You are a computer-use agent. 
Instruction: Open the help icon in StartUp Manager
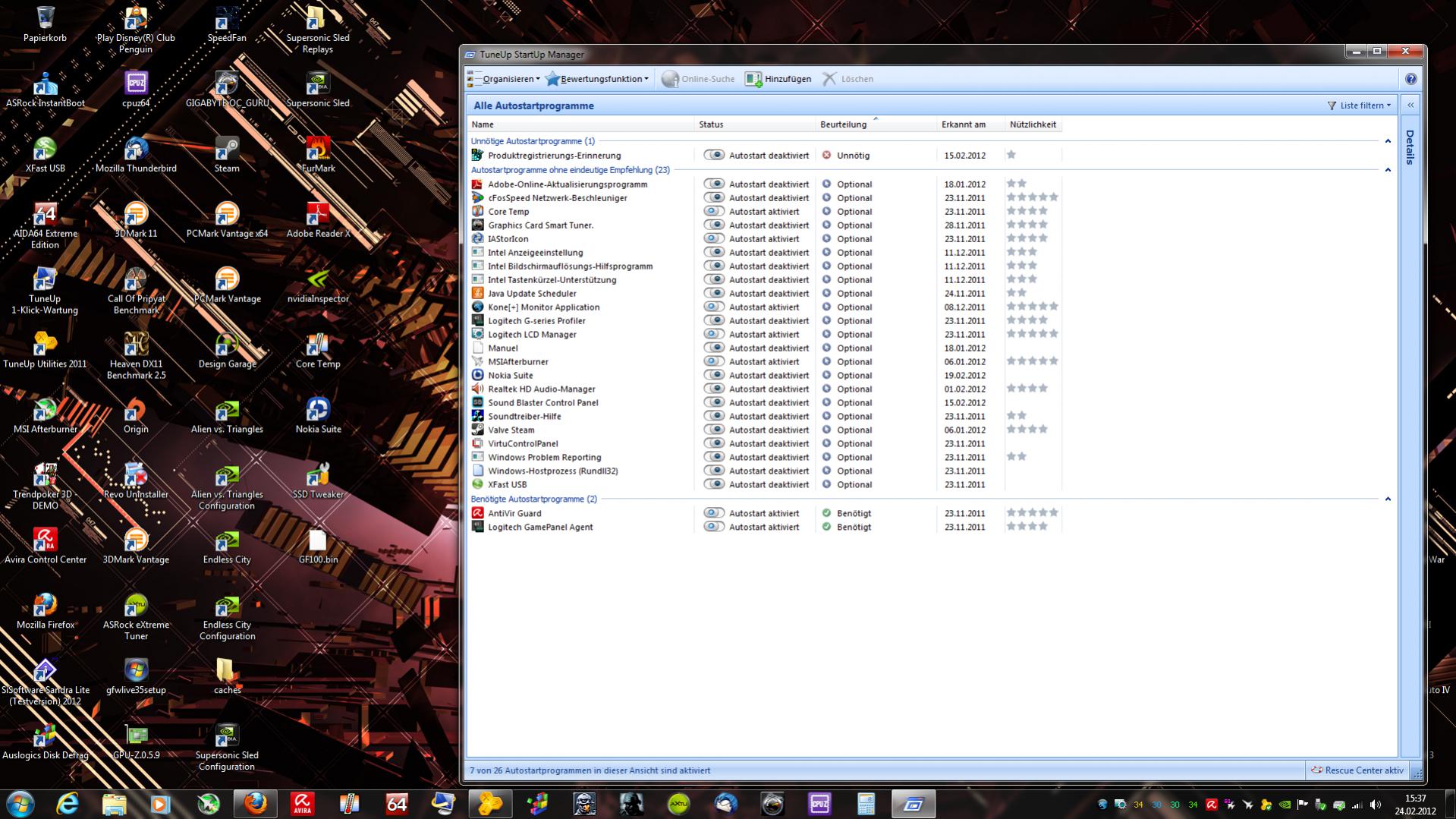1410,79
